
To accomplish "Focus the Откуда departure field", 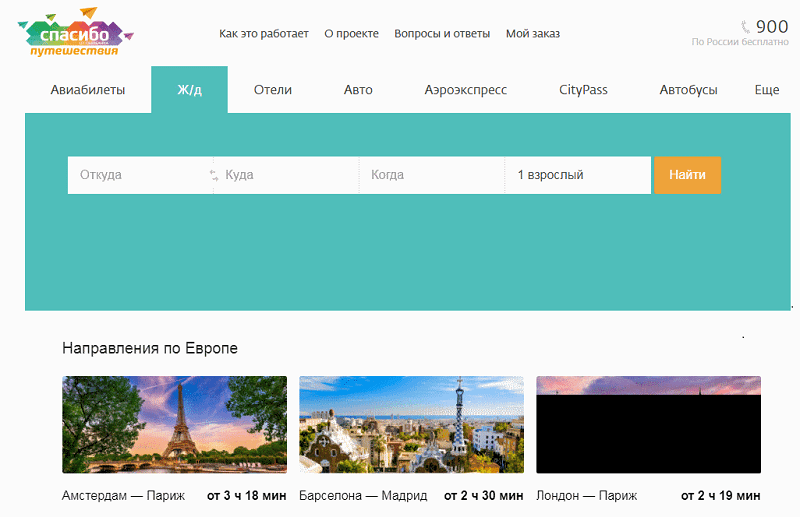I will (x=140, y=175).
